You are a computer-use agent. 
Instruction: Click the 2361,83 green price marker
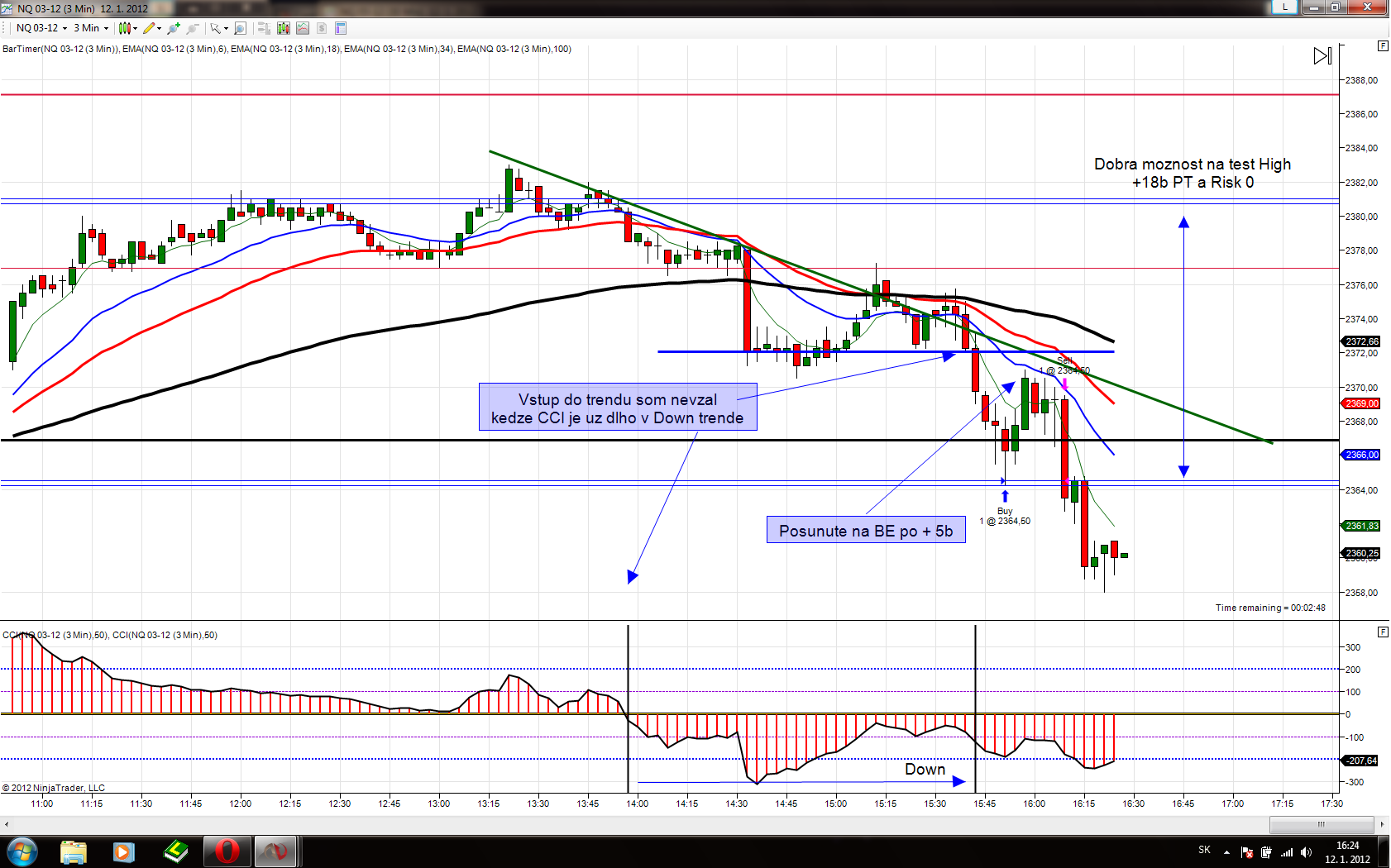click(1361, 526)
